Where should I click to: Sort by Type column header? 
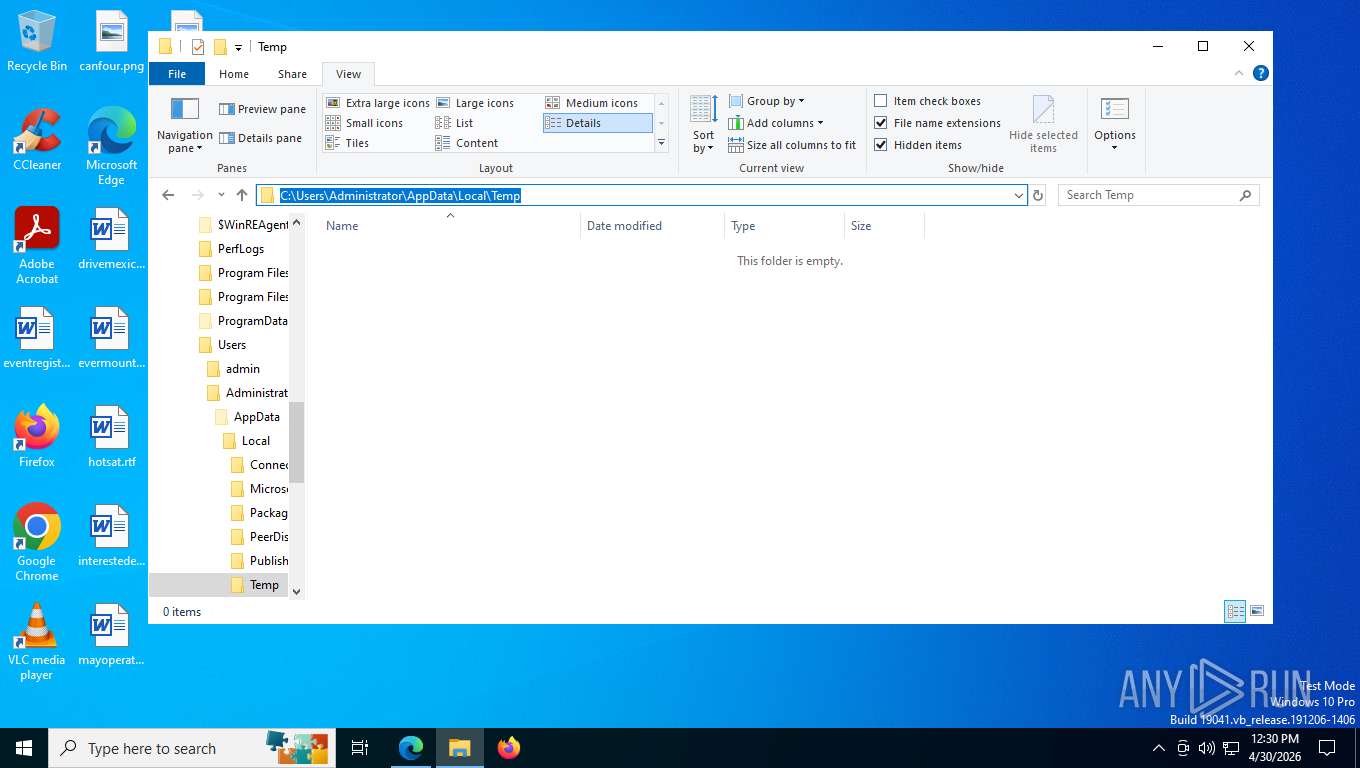[785, 226]
